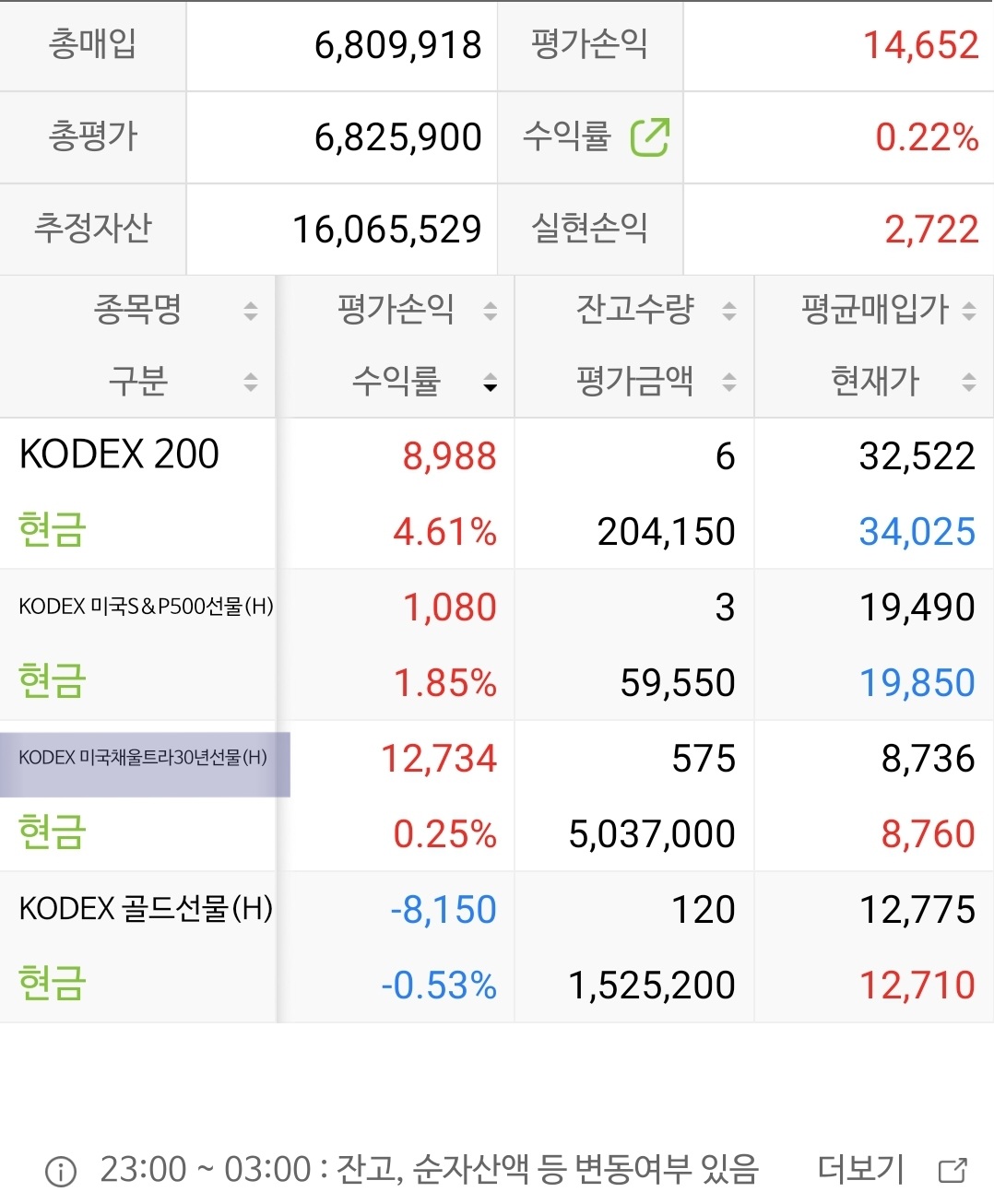
Task: Tap KODEX 200 average price 32,522
Action: point(917,456)
